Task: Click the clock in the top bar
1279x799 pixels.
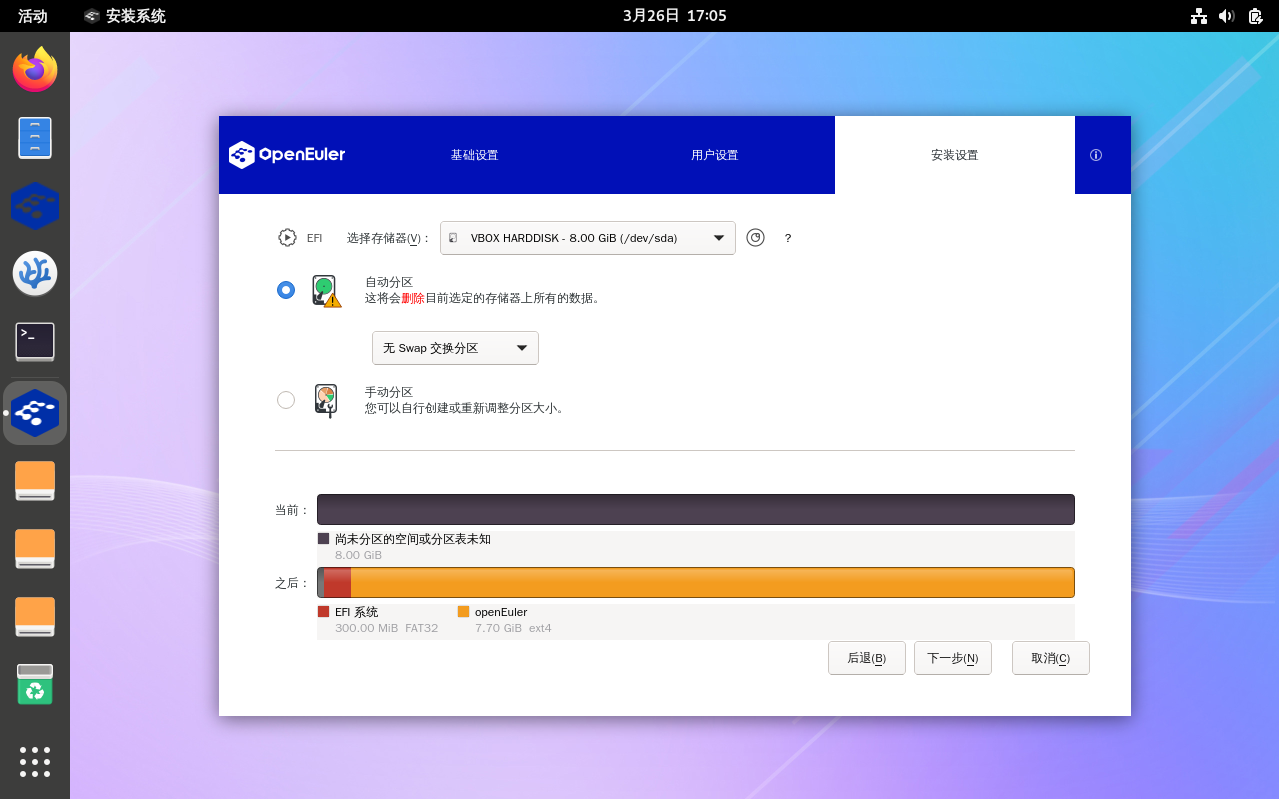Action: pyautogui.click(x=674, y=16)
